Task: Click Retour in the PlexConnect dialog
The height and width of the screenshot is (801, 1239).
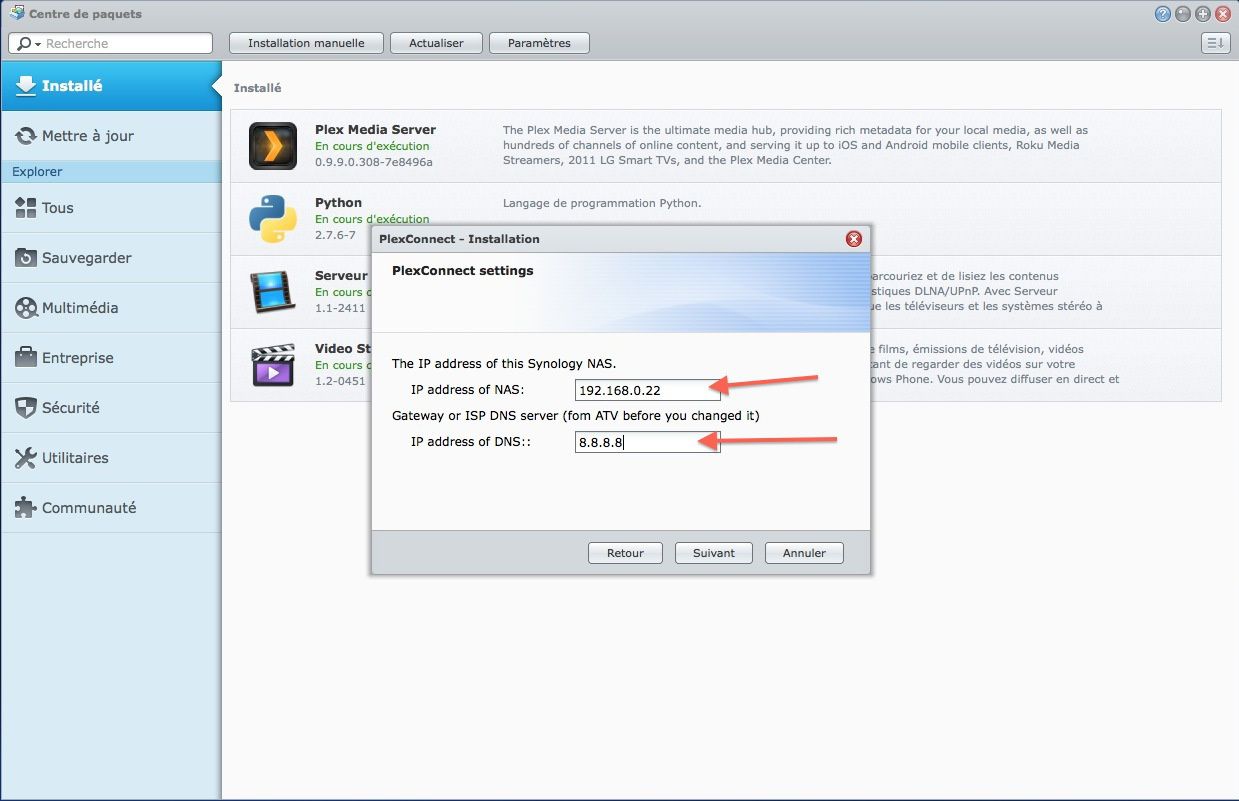Action: tap(625, 553)
